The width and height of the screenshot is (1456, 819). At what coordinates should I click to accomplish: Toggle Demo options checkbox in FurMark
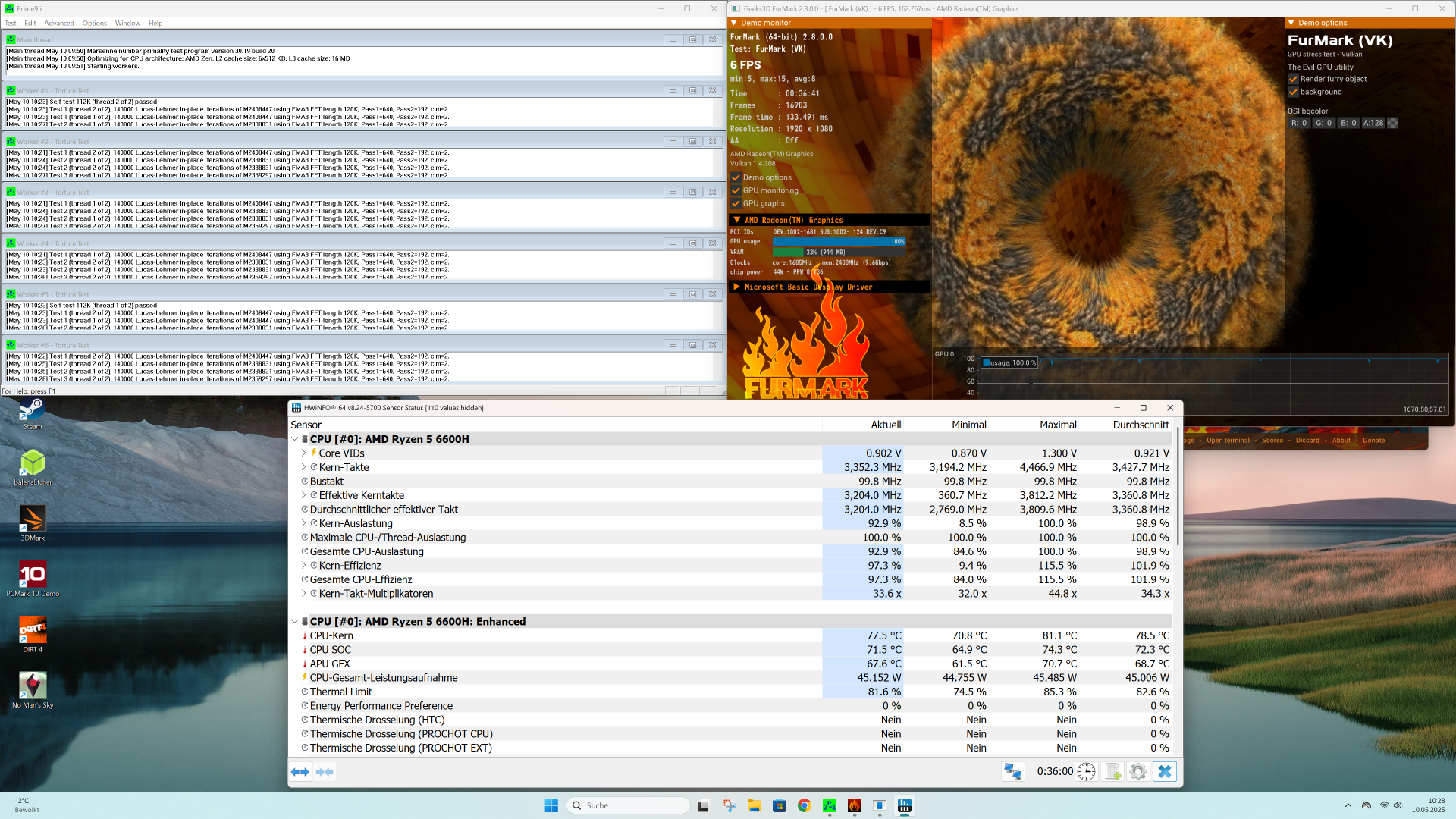(x=736, y=177)
